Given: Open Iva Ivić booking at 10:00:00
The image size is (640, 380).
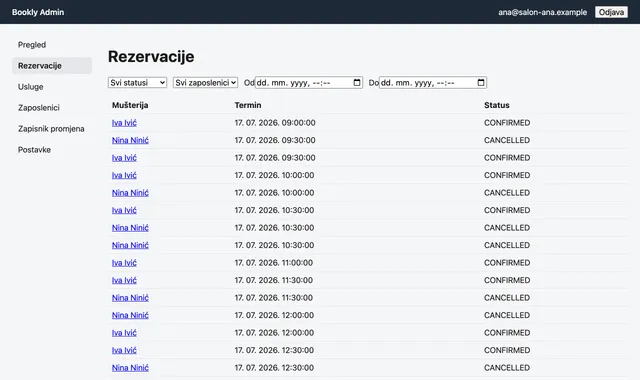Looking at the screenshot, I should click(124, 176).
